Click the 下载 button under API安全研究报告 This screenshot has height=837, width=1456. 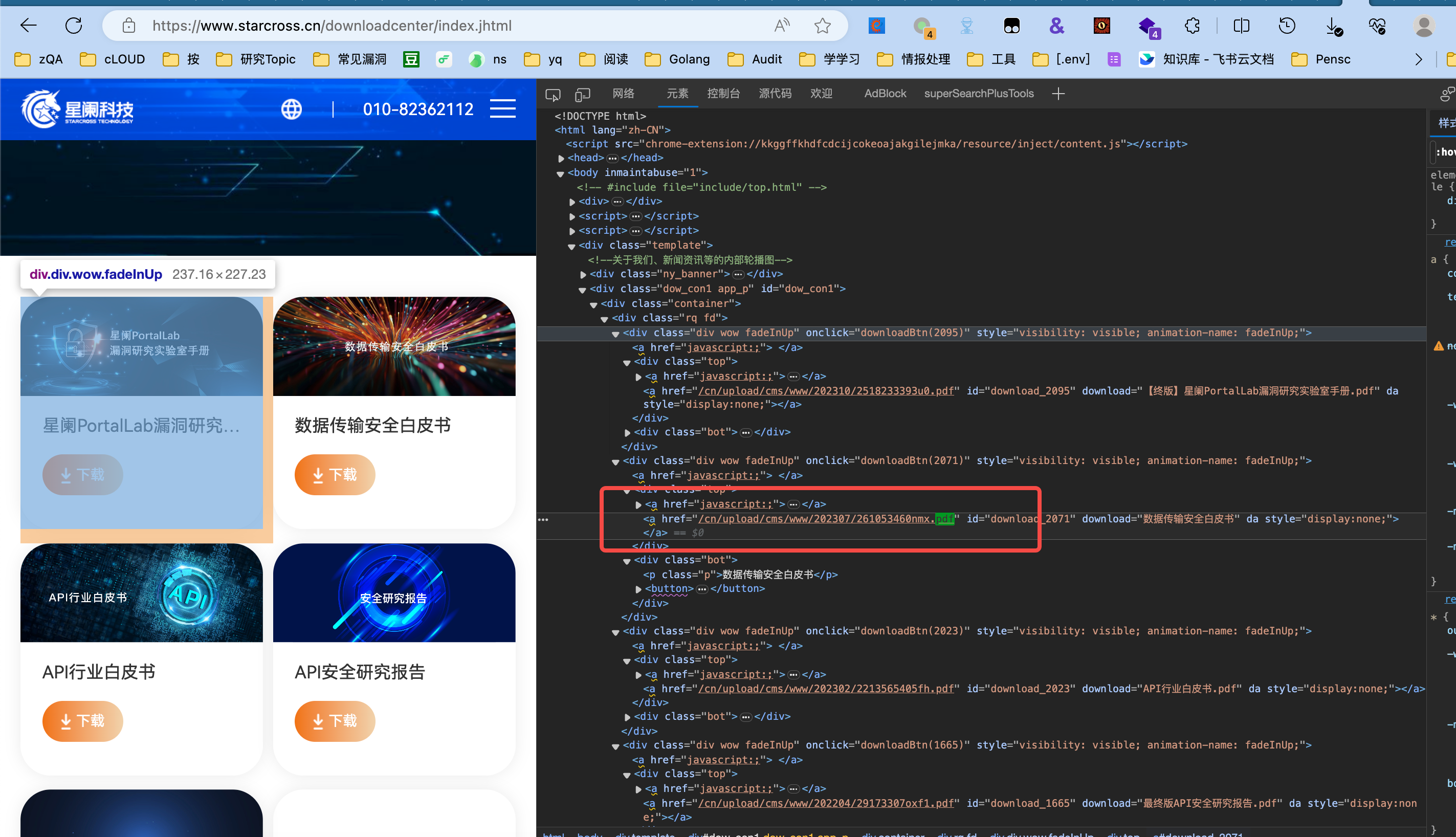click(335, 721)
